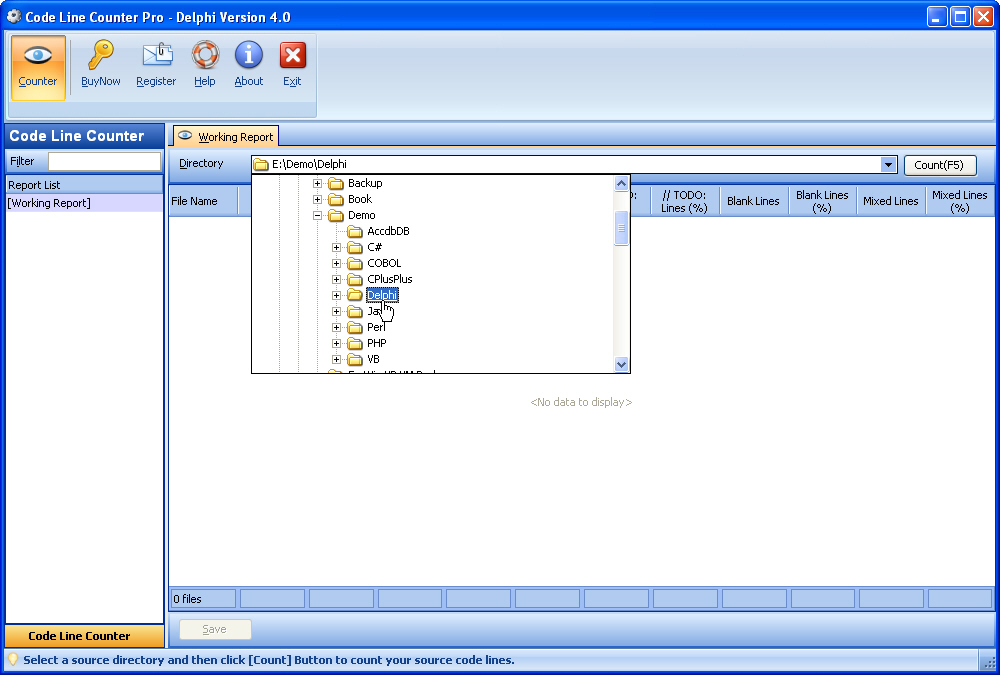
Task: Expand the PHP folder node
Action: pyautogui.click(x=337, y=343)
